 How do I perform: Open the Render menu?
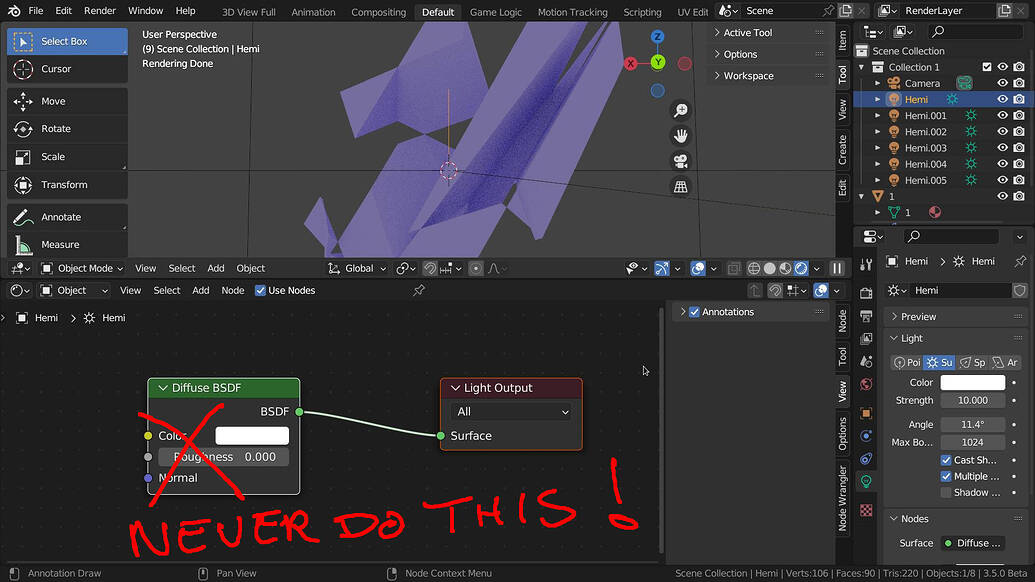(x=100, y=11)
